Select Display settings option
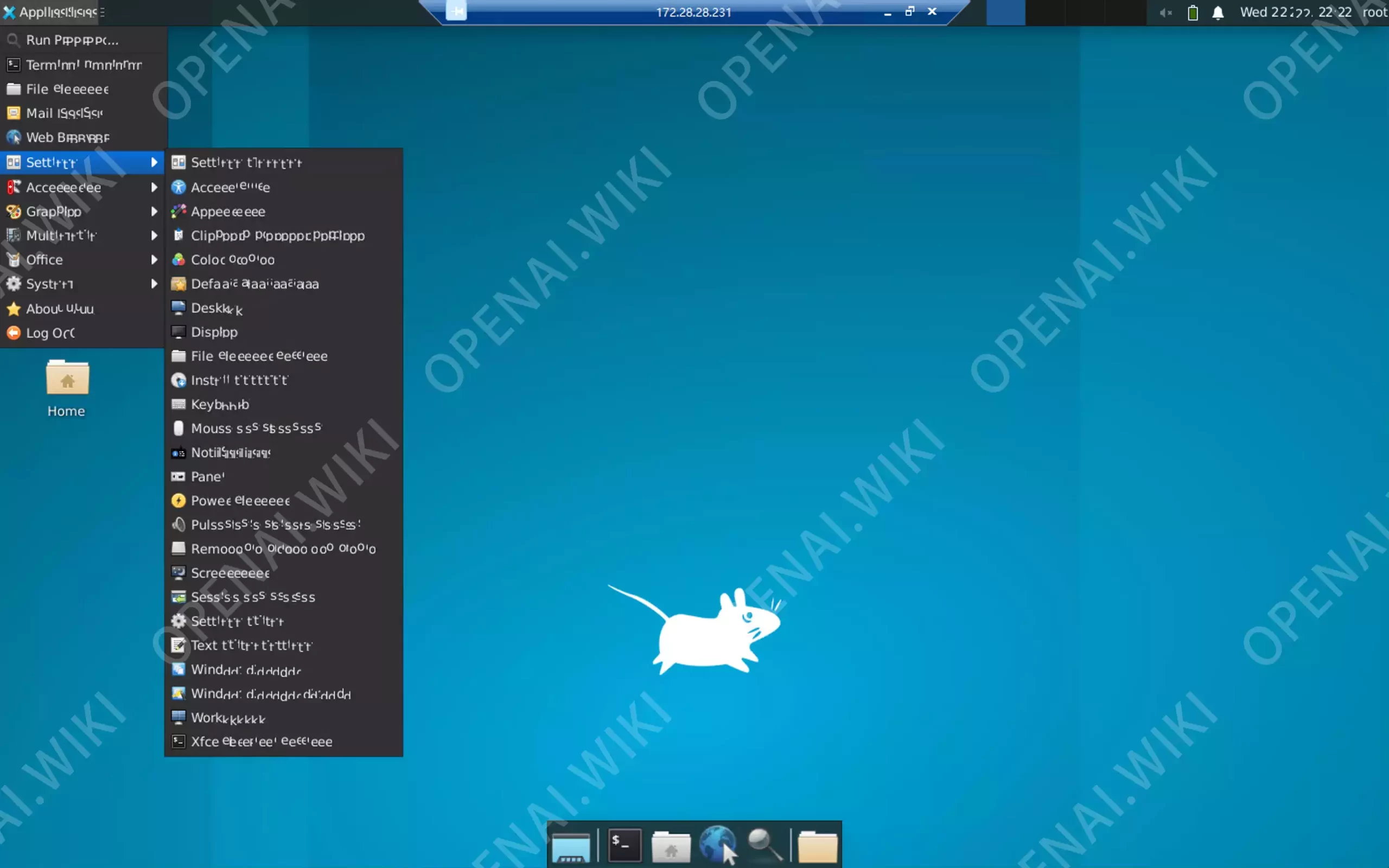This screenshot has width=1389, height=868. [214, 332]
